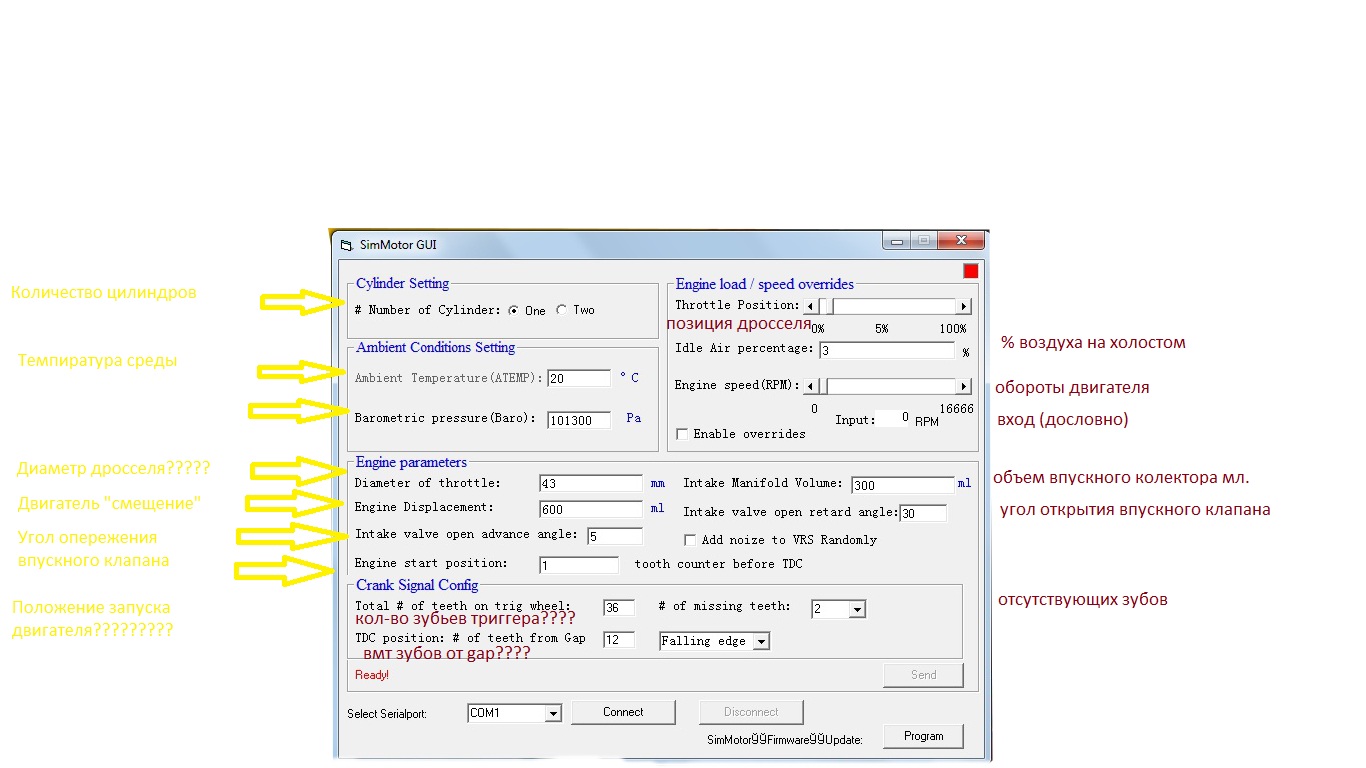Open the Falling edge dropdown
1366x768 pixels.
click(760, 642)
